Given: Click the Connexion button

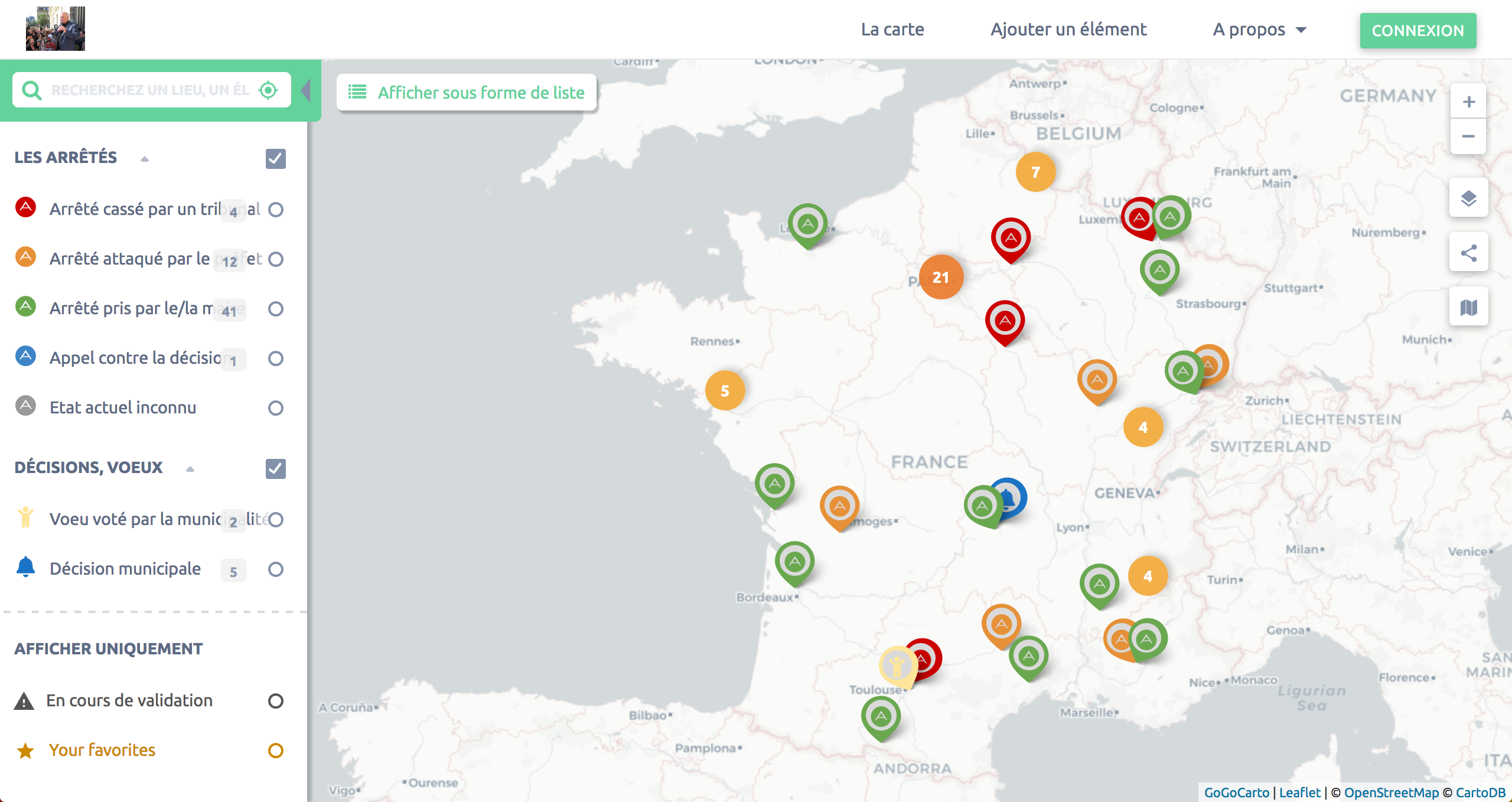Looking at the screenshot, I should [x=1417, y=31].
